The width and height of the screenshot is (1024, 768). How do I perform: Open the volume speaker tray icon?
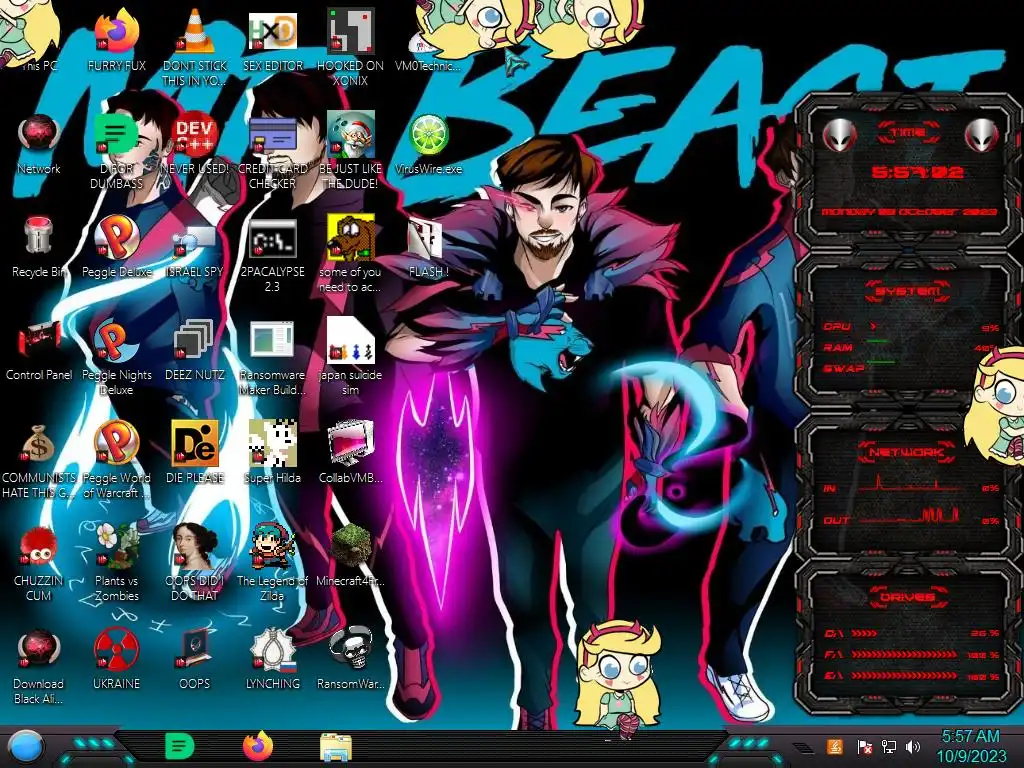tap(913, 746)
